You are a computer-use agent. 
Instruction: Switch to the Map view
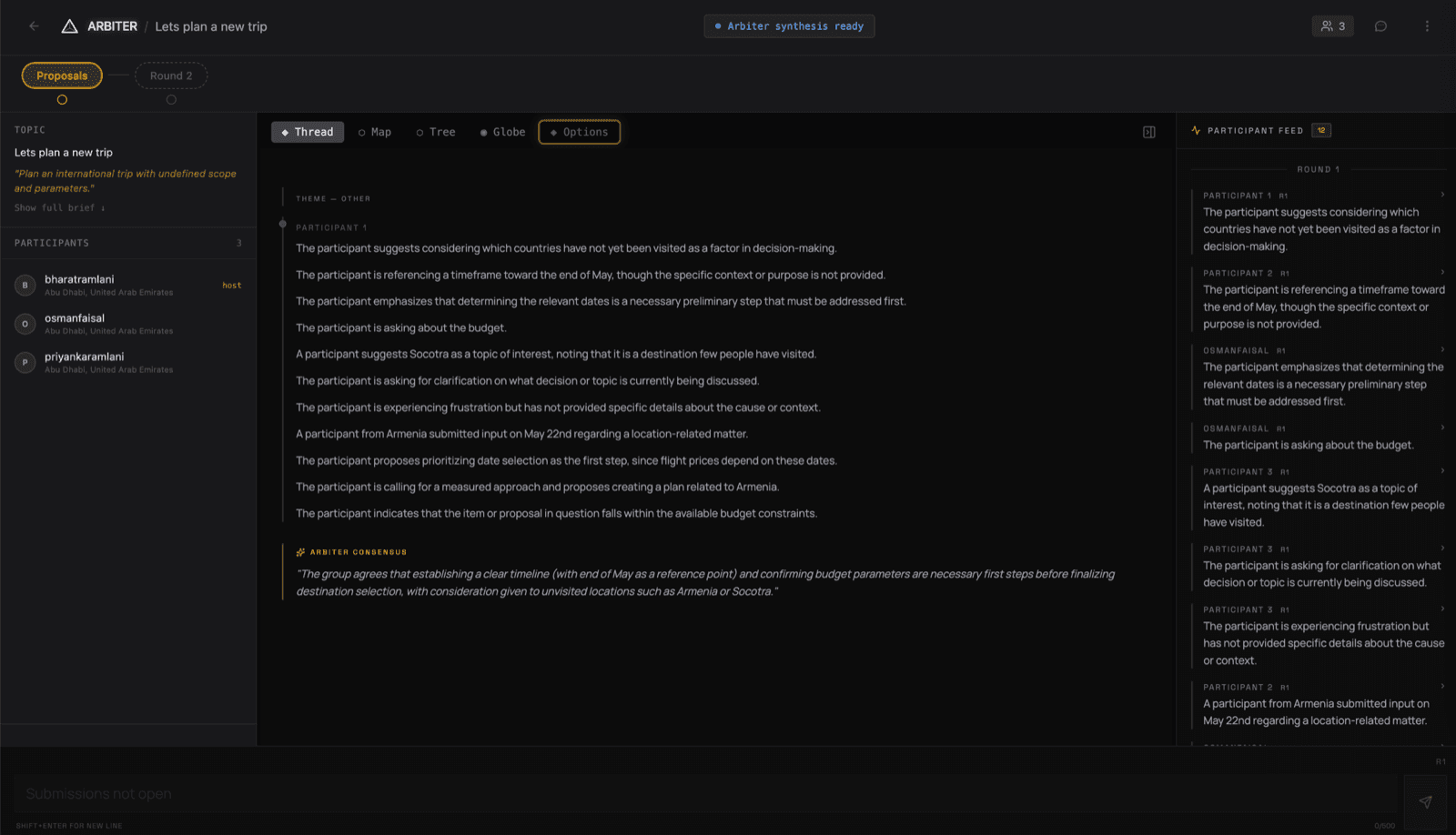click(x=375, y=132)
